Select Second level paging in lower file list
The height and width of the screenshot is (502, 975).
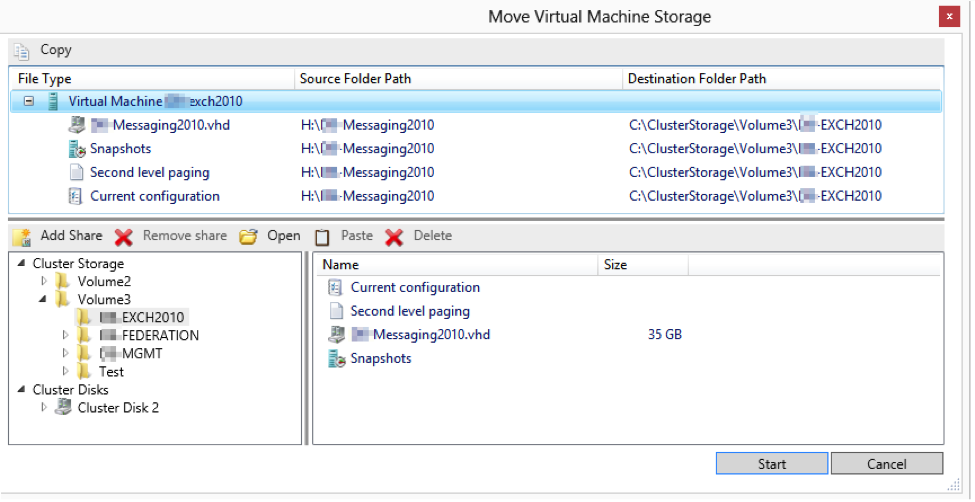point(410,311)
